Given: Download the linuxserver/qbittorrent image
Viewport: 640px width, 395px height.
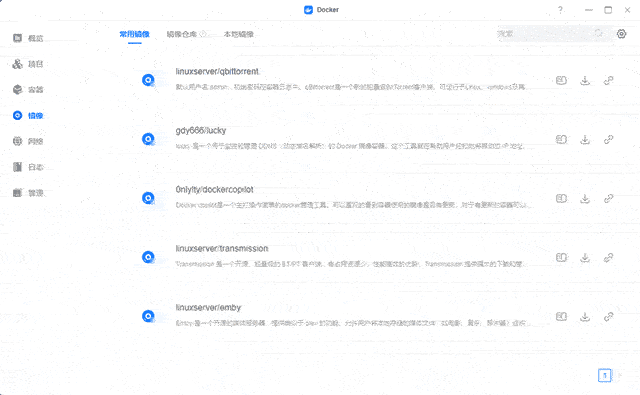Looking at the screenshot, I should point(585,80).
